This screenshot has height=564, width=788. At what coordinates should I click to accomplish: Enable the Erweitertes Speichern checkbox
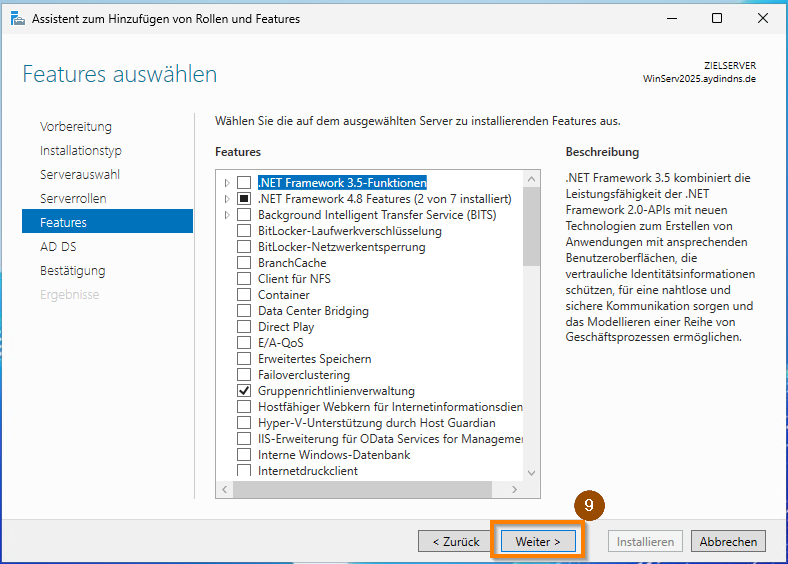click(244, 358)
